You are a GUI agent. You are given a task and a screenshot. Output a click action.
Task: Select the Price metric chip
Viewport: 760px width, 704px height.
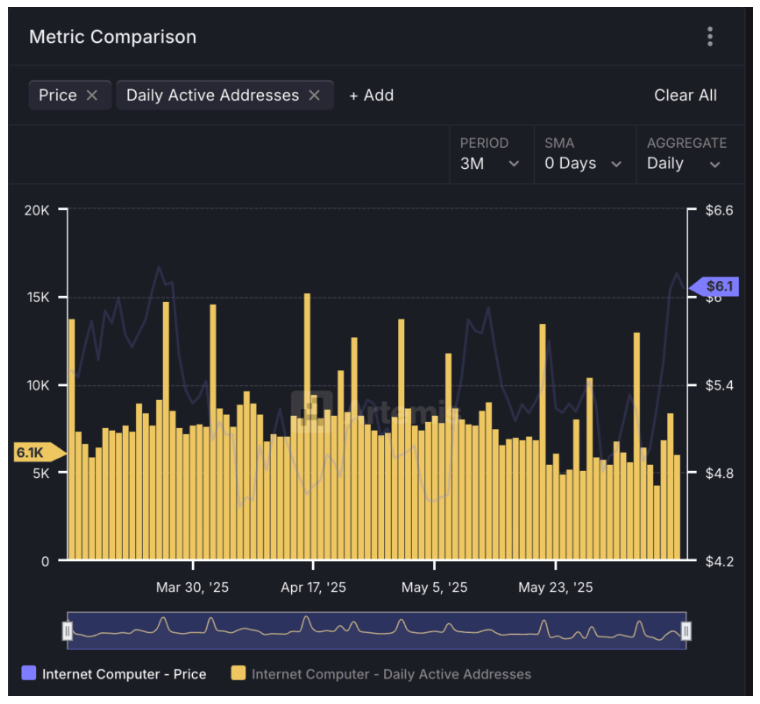[57, 95]
